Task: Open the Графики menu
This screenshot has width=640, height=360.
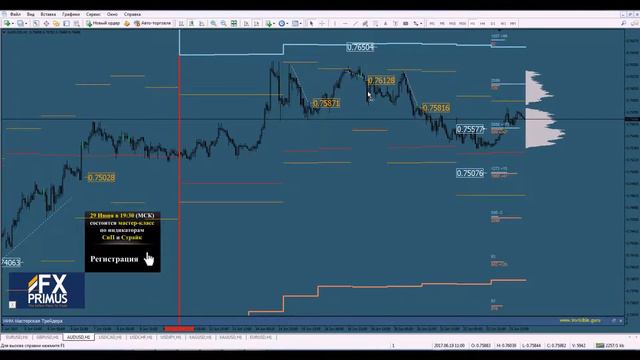Action: pyautogui.click(x=71, y=14)
